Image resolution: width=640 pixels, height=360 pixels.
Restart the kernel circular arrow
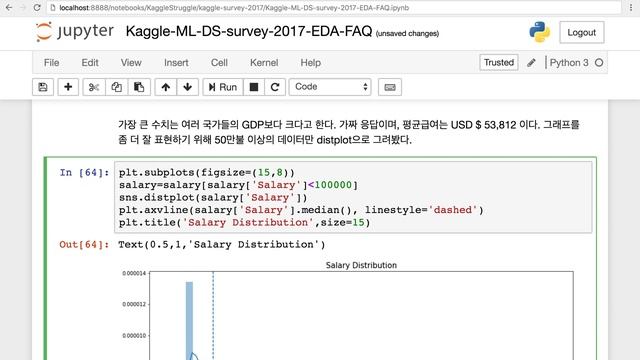pyautogui.click(x=275, y=87)
